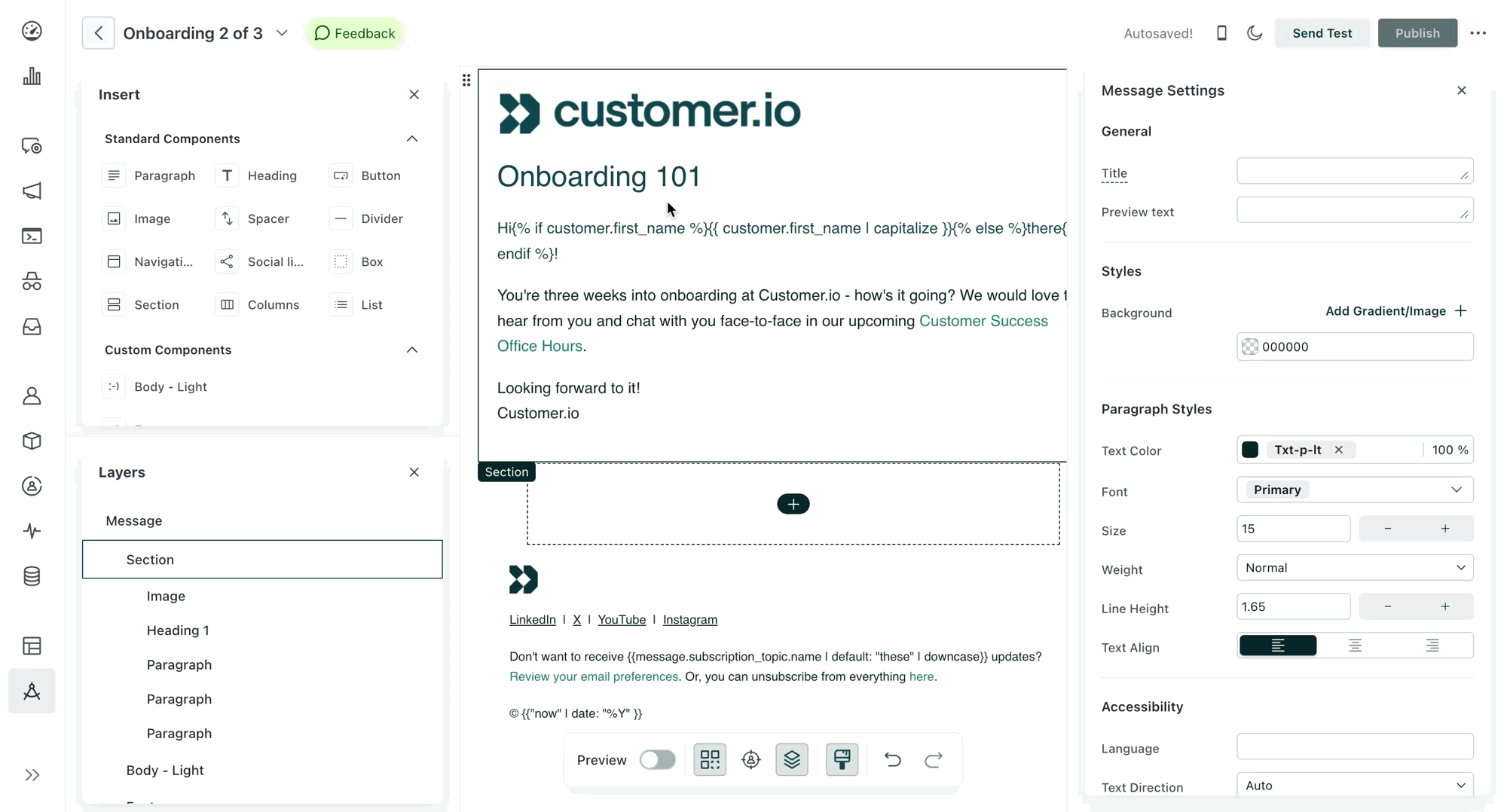Click the drag handle dots beside canvas
1507x812 pixels.
pyautogui.click(x=466, y=80)
